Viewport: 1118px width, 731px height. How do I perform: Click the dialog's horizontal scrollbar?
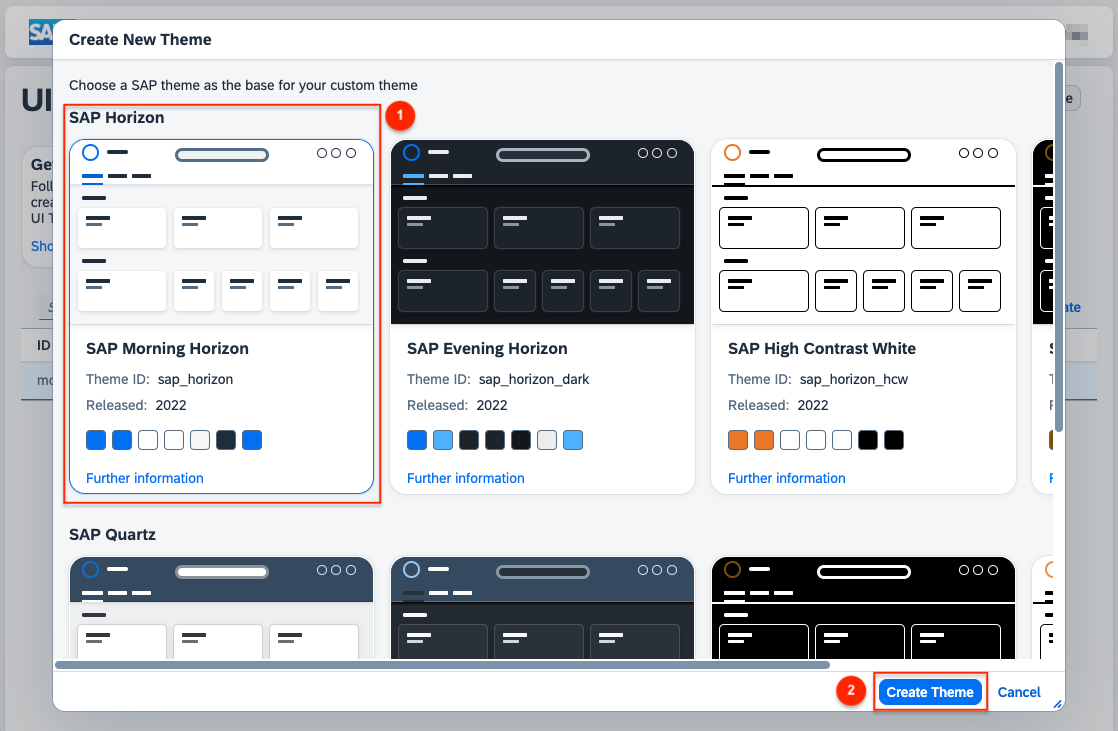(442, 665)
